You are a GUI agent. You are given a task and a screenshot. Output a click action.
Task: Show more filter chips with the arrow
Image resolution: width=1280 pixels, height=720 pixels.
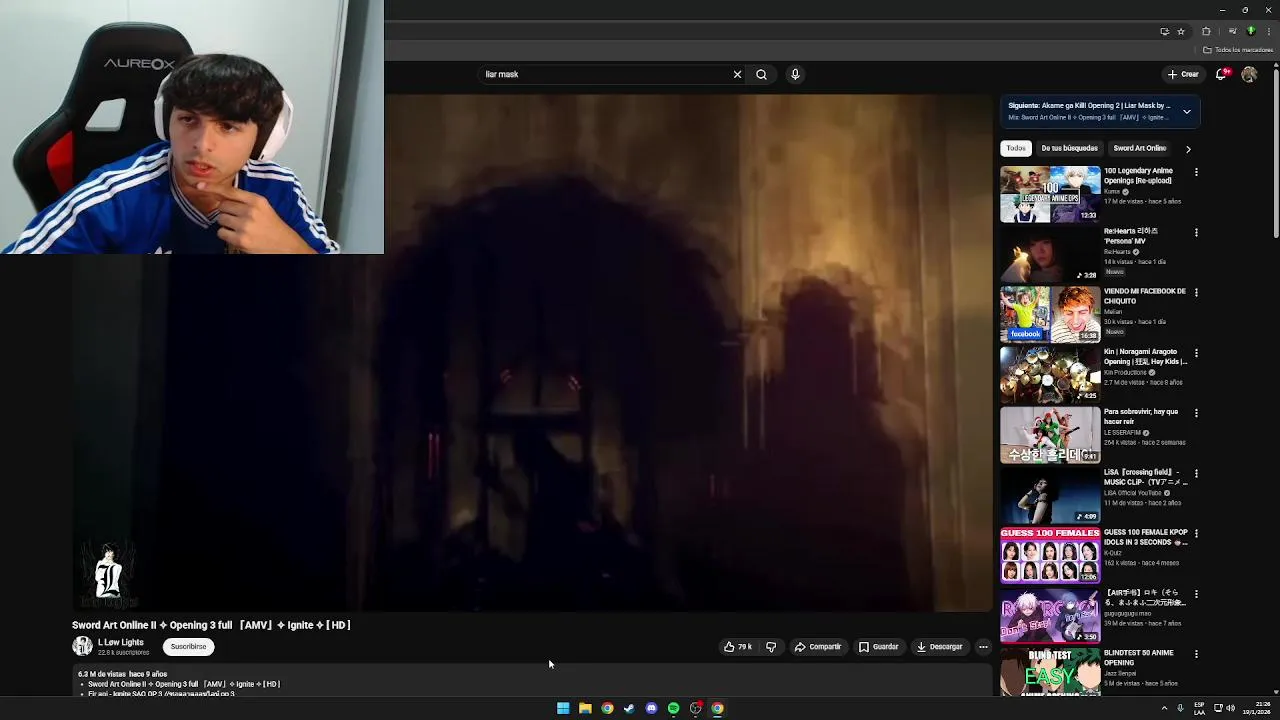click(1188, 149)
